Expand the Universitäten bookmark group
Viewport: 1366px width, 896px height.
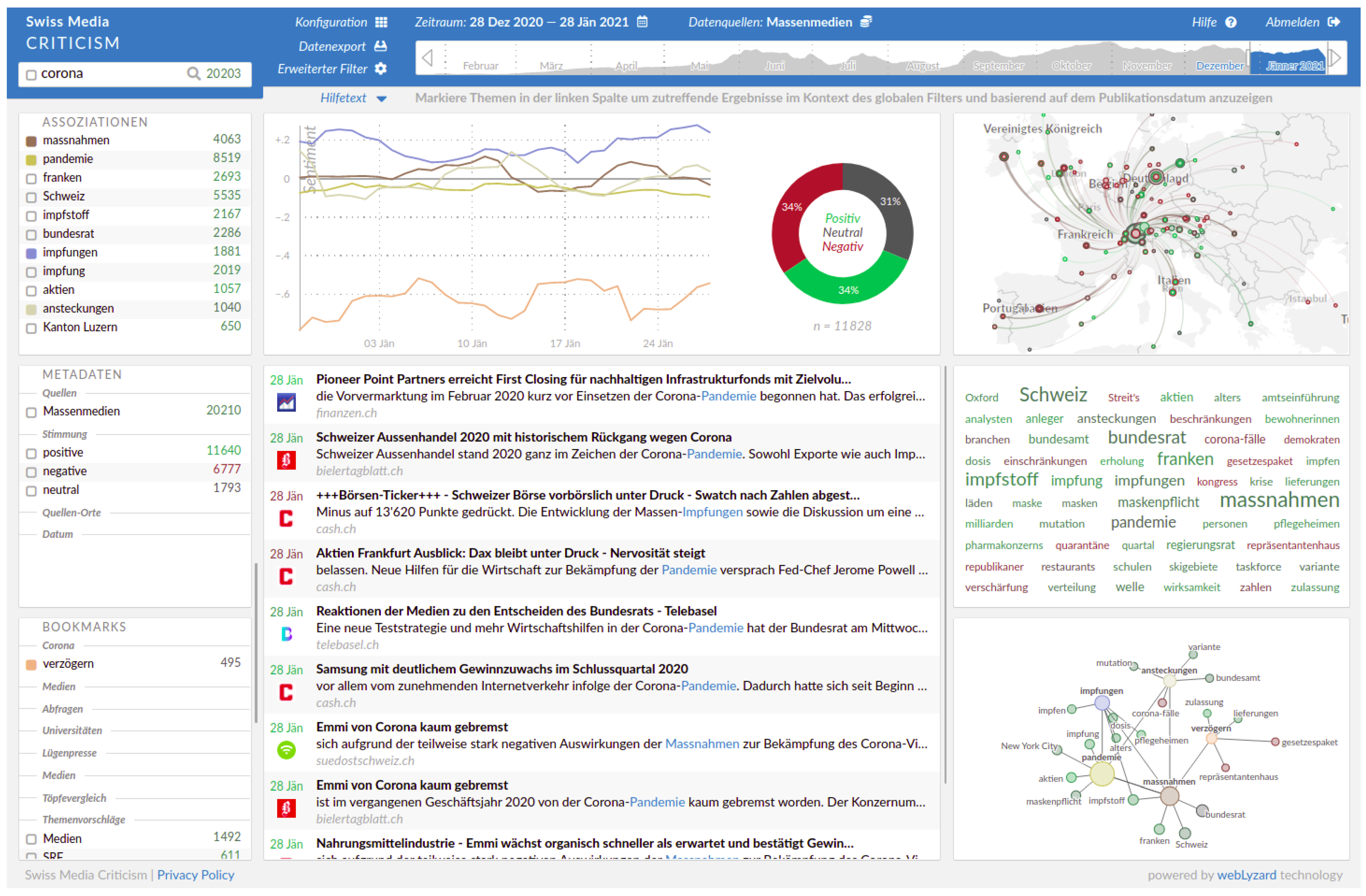pyautogui.click(x=72, y=731)
